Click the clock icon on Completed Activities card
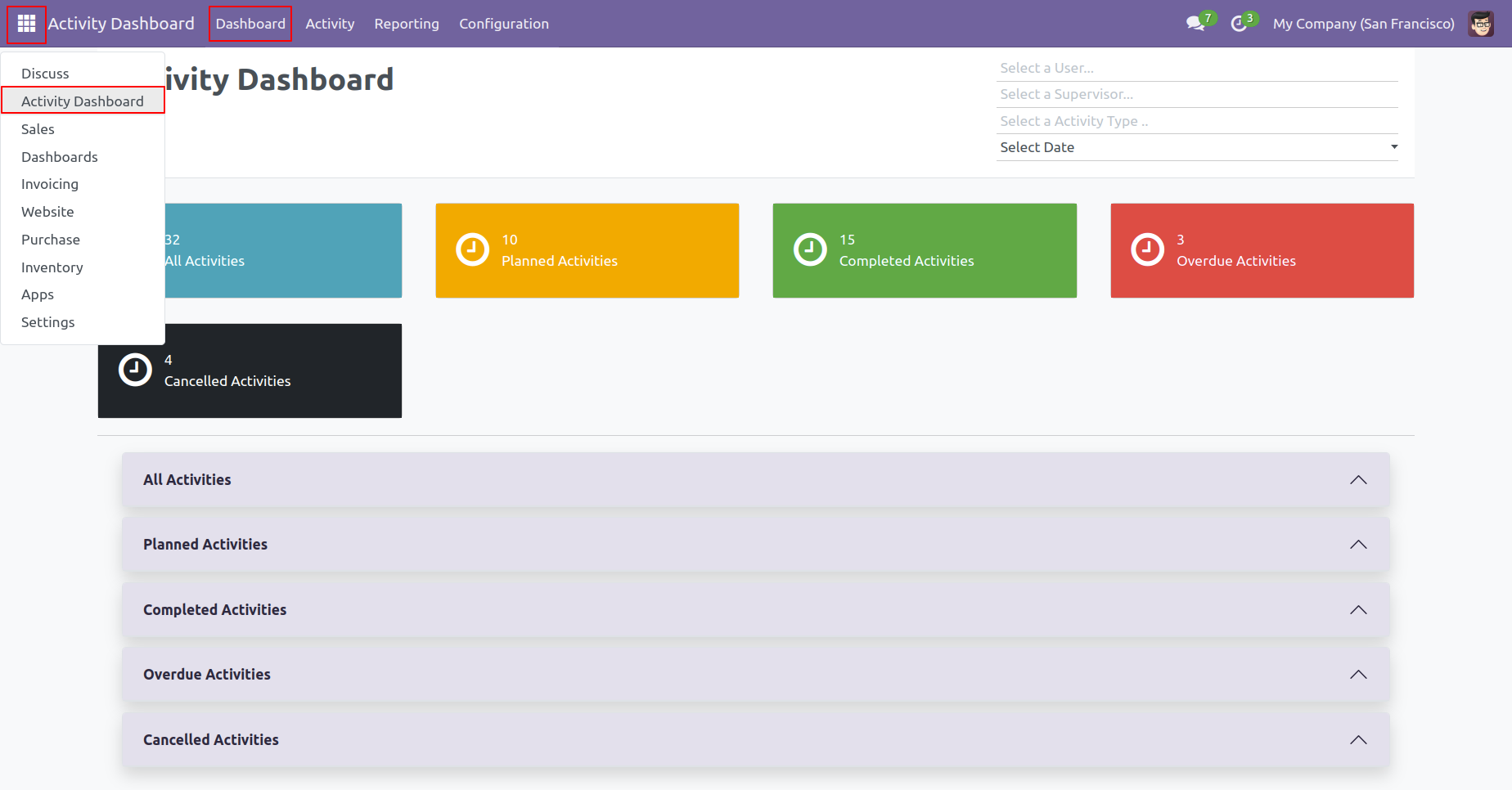 pos(810,250)
